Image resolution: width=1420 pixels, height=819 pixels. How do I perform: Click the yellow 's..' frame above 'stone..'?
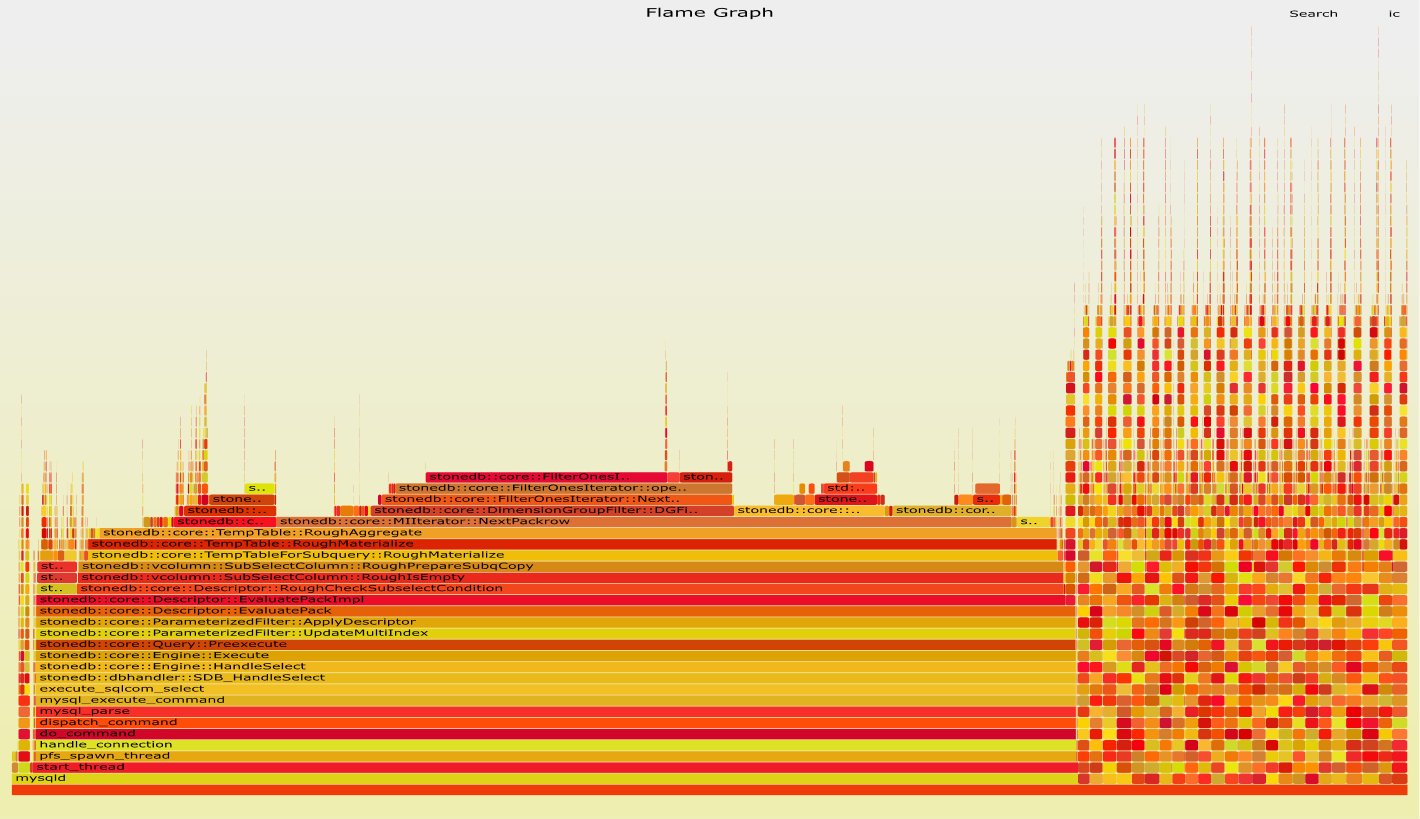coord(260,489)
